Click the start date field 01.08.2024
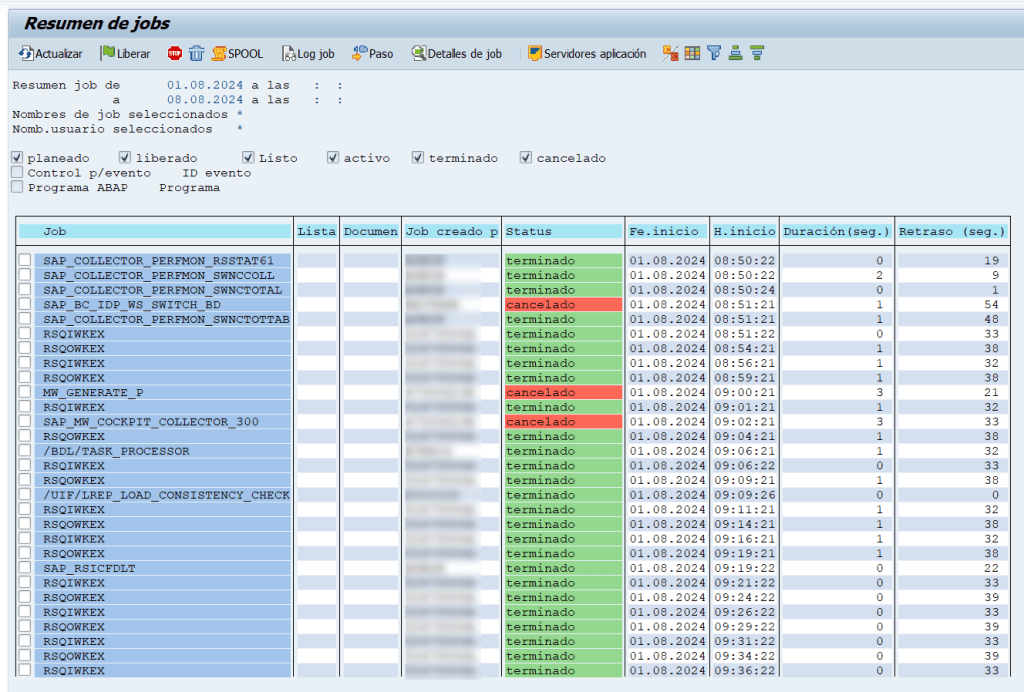Image resolution: width=1024 pixels, height=692 pixels. coord(205,86)
